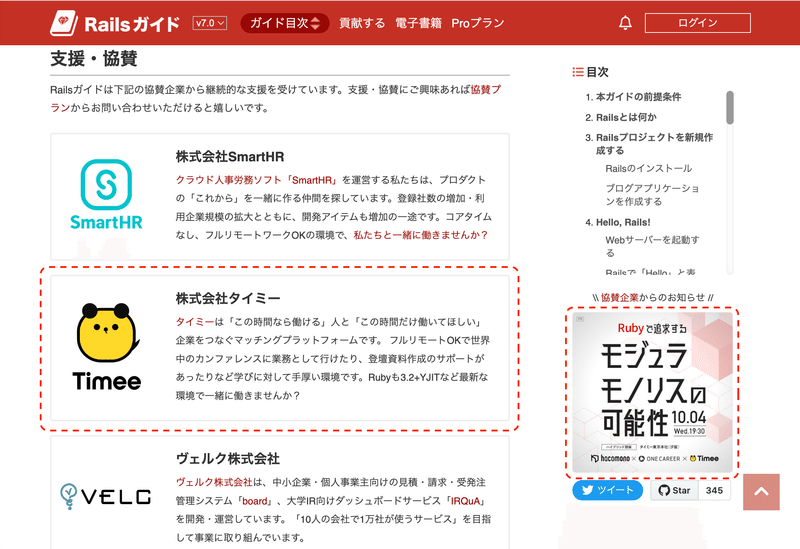Open 私たちと一緒に働きませんか? link
This screenshot has width=800, height=549.
click(421, 235)
